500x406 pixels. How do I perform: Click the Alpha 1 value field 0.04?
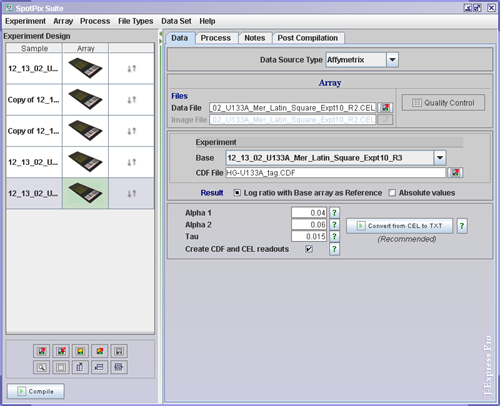click(x=309, y=213)
